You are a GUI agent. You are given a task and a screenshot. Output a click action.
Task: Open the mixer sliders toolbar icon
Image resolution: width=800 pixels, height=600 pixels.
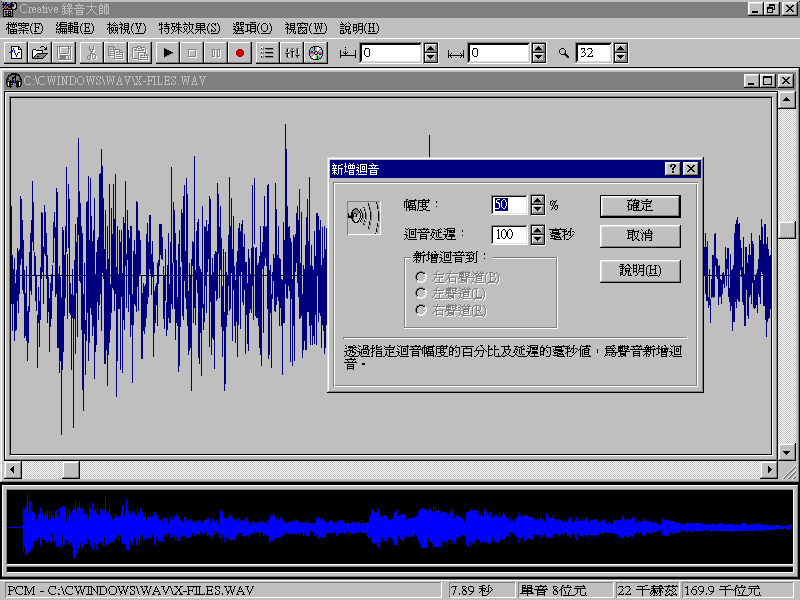point(292,53)
